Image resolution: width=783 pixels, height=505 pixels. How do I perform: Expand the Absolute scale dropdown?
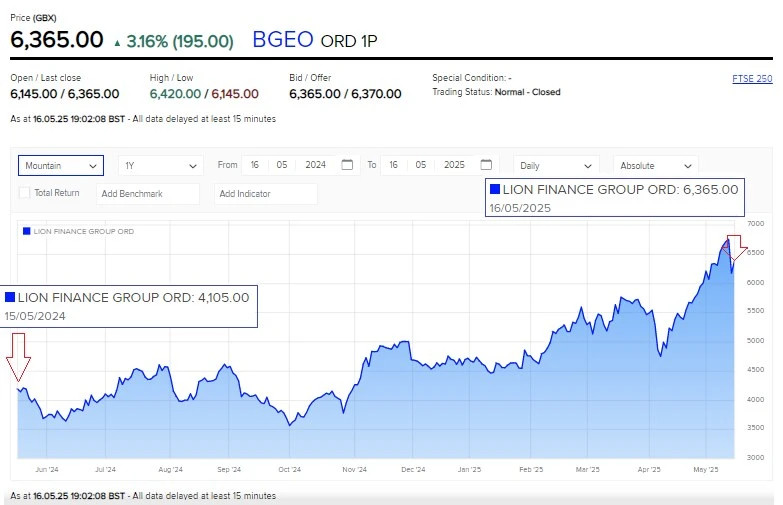point(656,165)
